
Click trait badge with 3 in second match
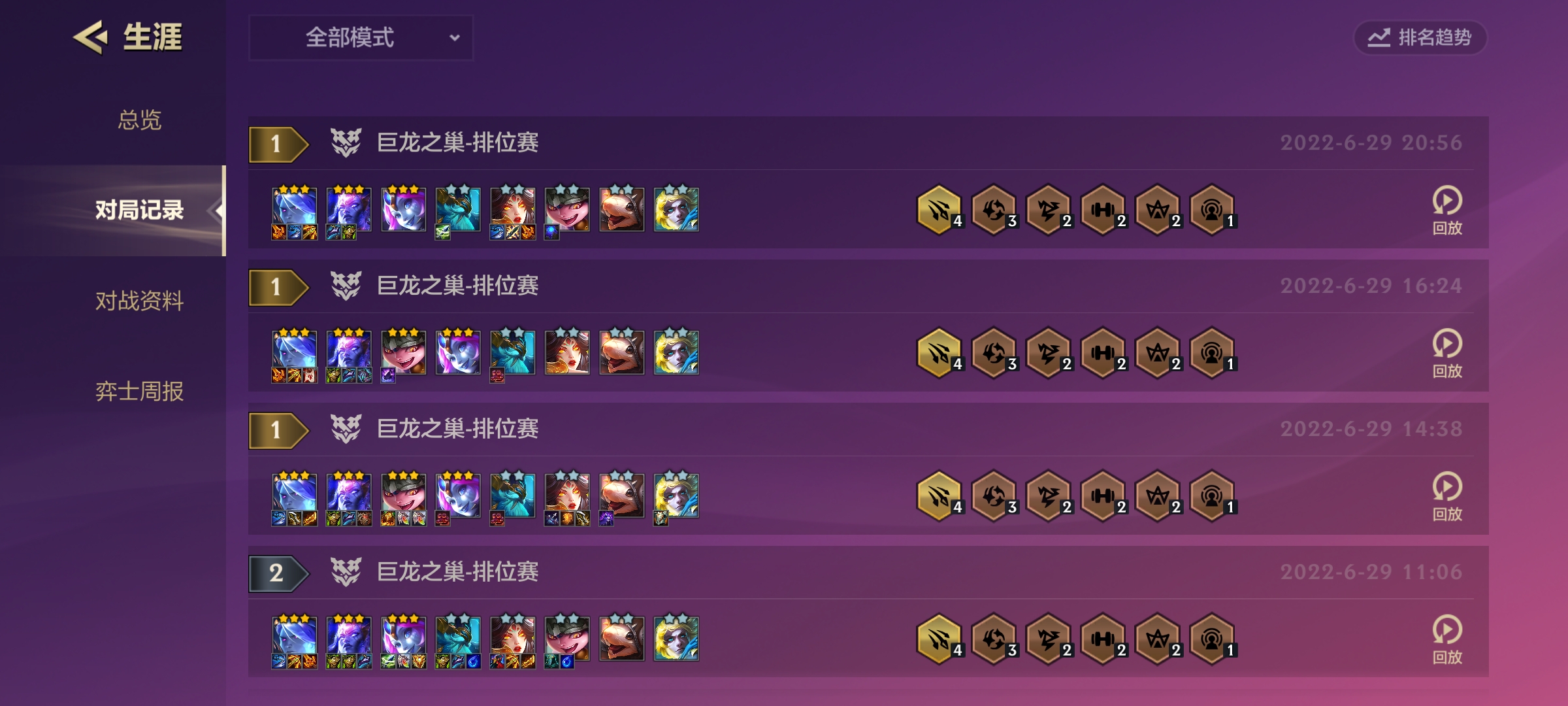[994, 353]
